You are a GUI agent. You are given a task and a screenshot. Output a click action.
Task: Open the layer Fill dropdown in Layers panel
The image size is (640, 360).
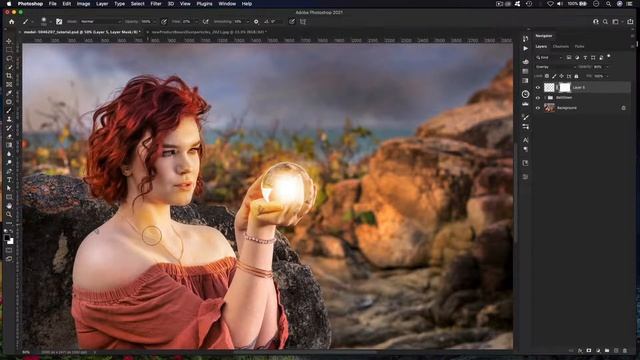tap(606, 76)
